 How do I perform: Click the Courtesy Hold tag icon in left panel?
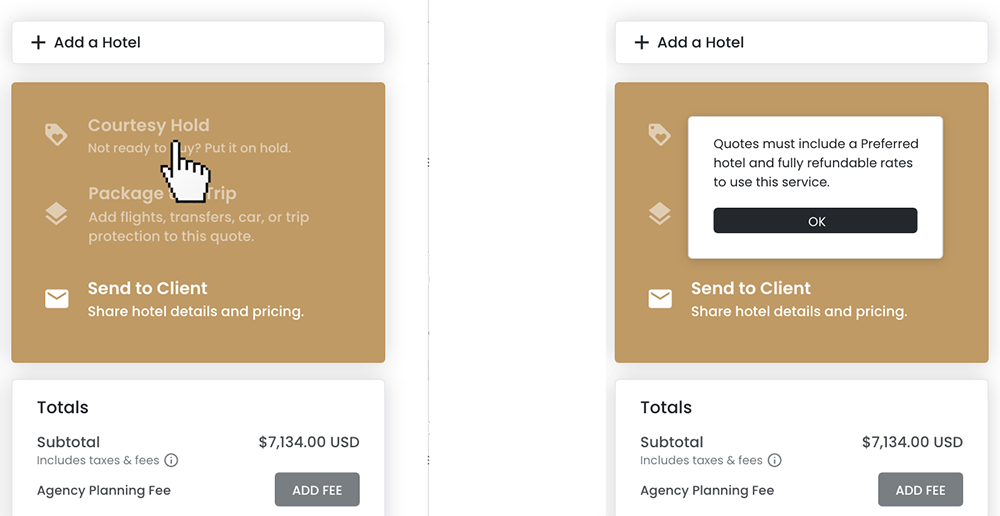pos(56,134)
